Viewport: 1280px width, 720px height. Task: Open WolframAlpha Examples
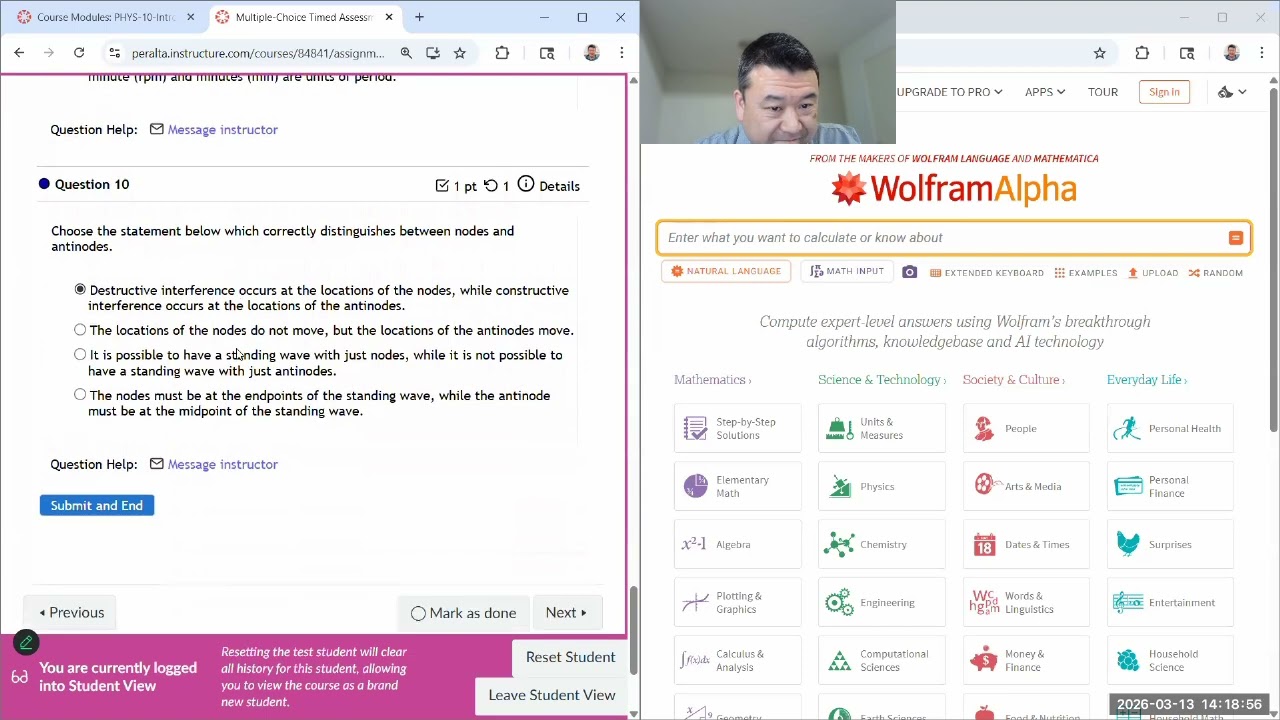(1086, 273)
